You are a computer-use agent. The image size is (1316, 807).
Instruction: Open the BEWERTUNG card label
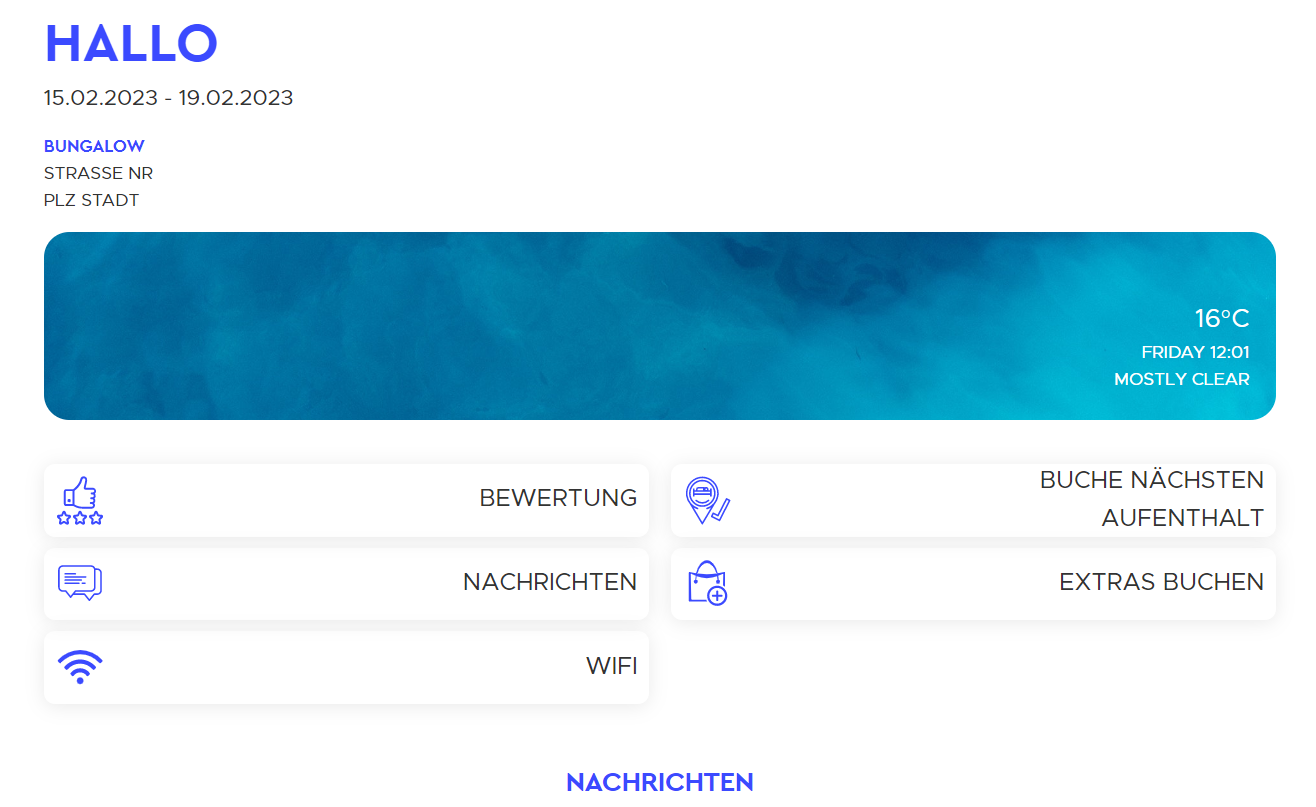click(x=558, y=498)
